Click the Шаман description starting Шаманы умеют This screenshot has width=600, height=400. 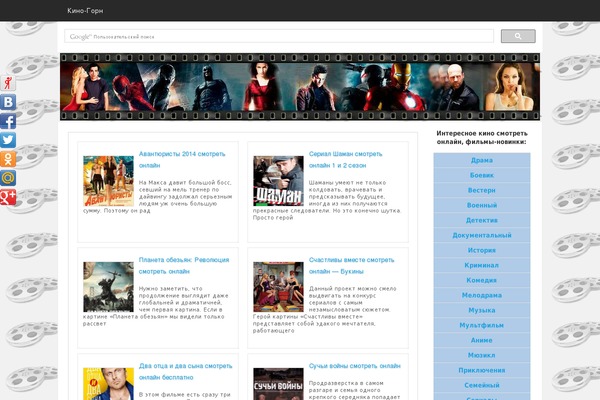pyautogui.click(x=327, y=200)
